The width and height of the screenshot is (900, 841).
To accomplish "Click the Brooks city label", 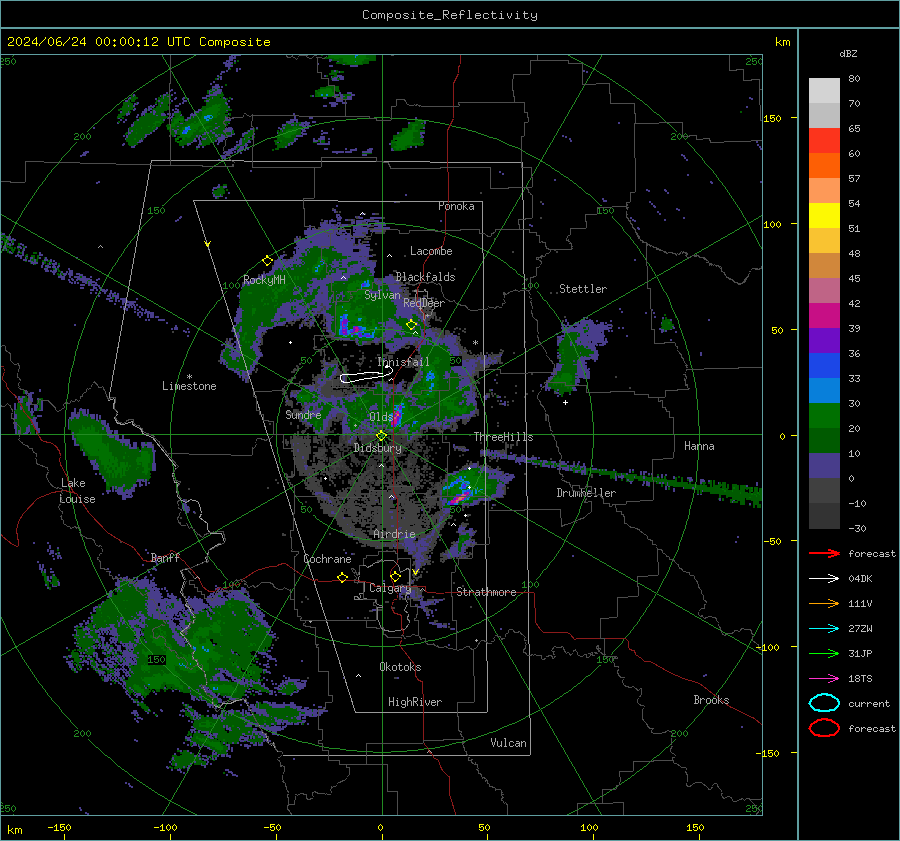I will (711, 700).
